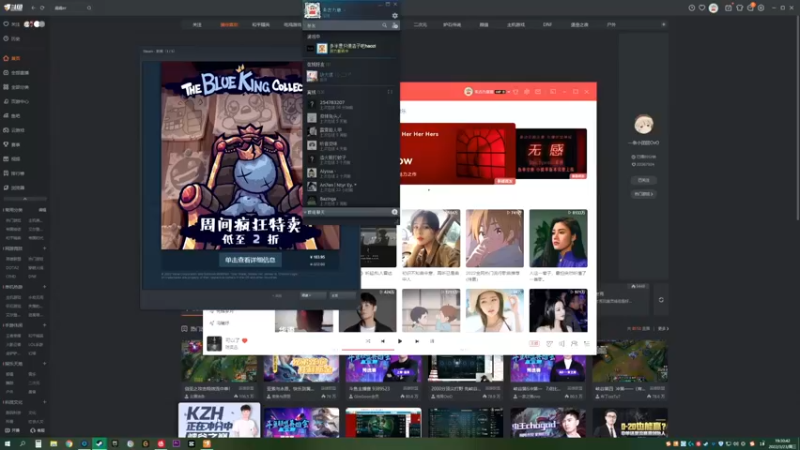Click the Home item in left sidebar
The width and height of the screenshot is (800, 450).
coord(12,58)
